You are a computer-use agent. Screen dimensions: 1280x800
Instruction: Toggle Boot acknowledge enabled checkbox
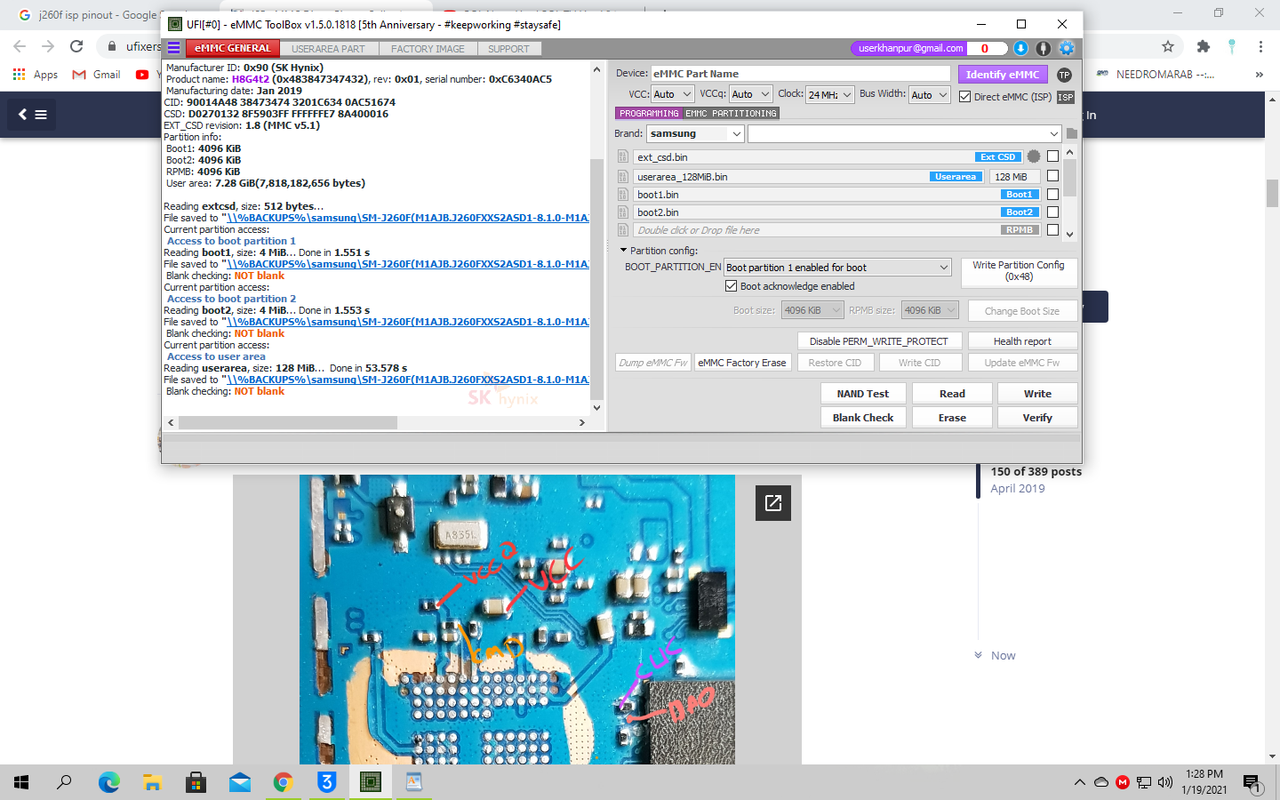tap(731, 286)
